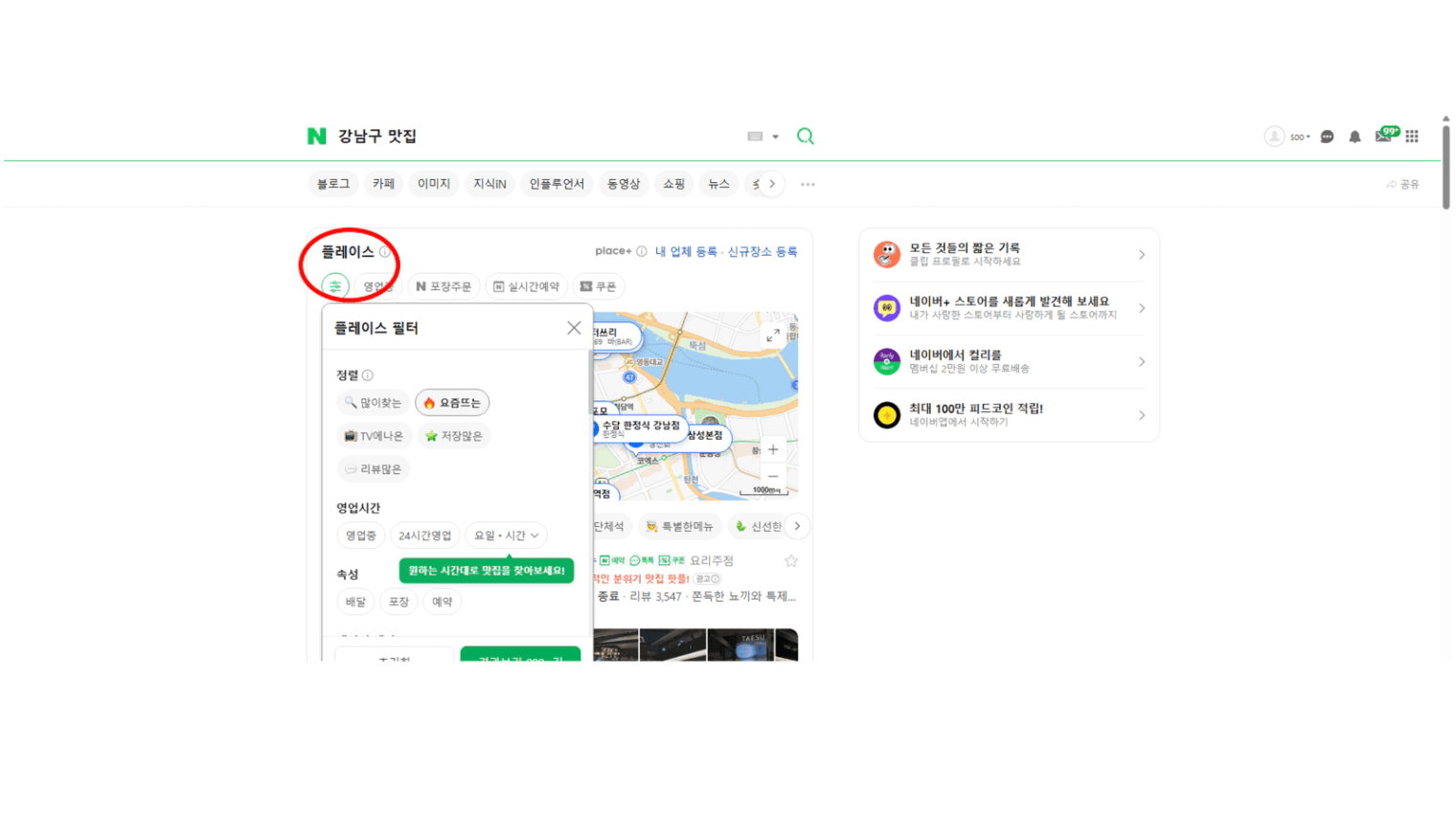
Task: Switch to the 이미지 tab
Action: pyautogui.click(x=433, y=184)
